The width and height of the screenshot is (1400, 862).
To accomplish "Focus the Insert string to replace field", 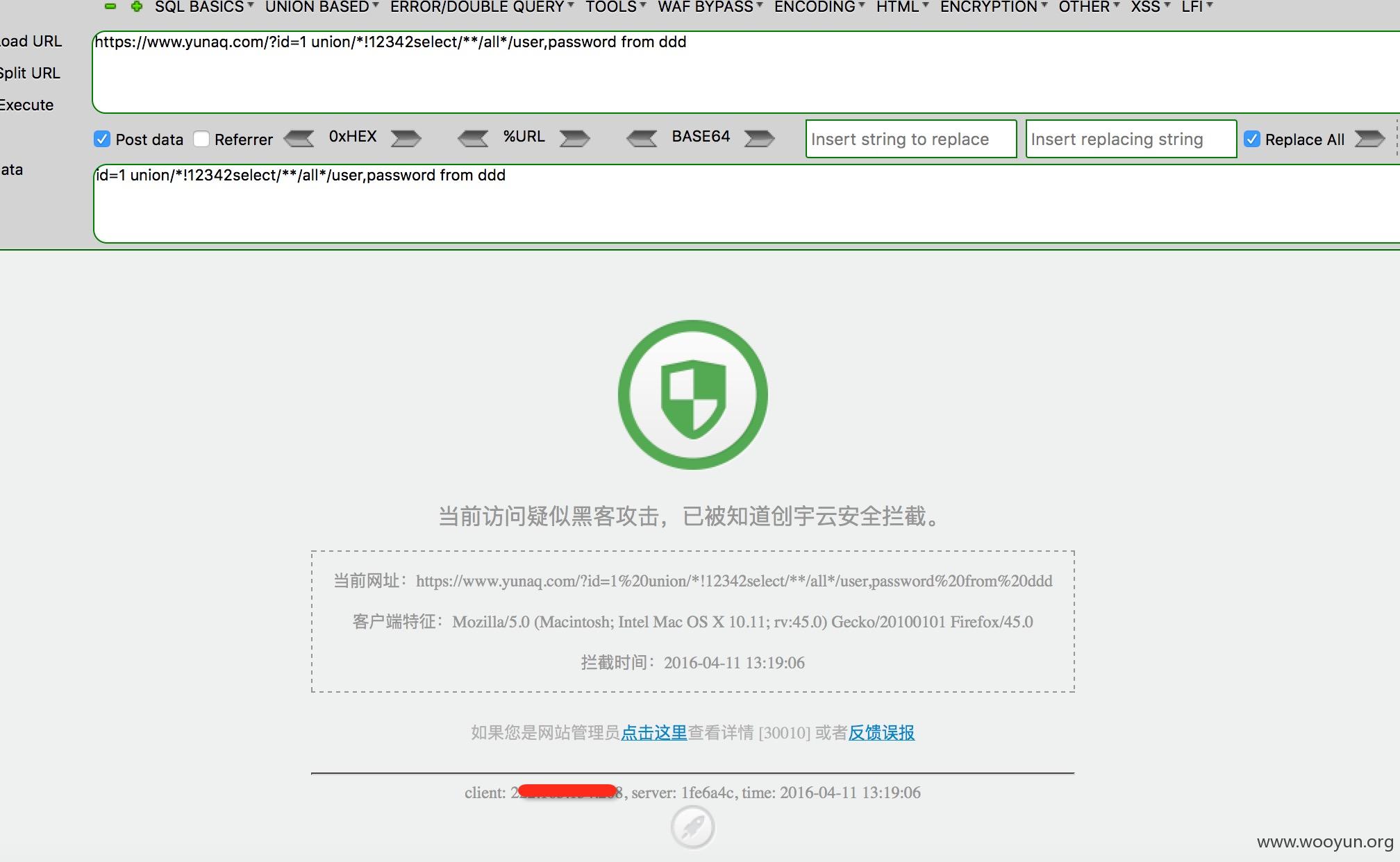I will tap(911, 139).
